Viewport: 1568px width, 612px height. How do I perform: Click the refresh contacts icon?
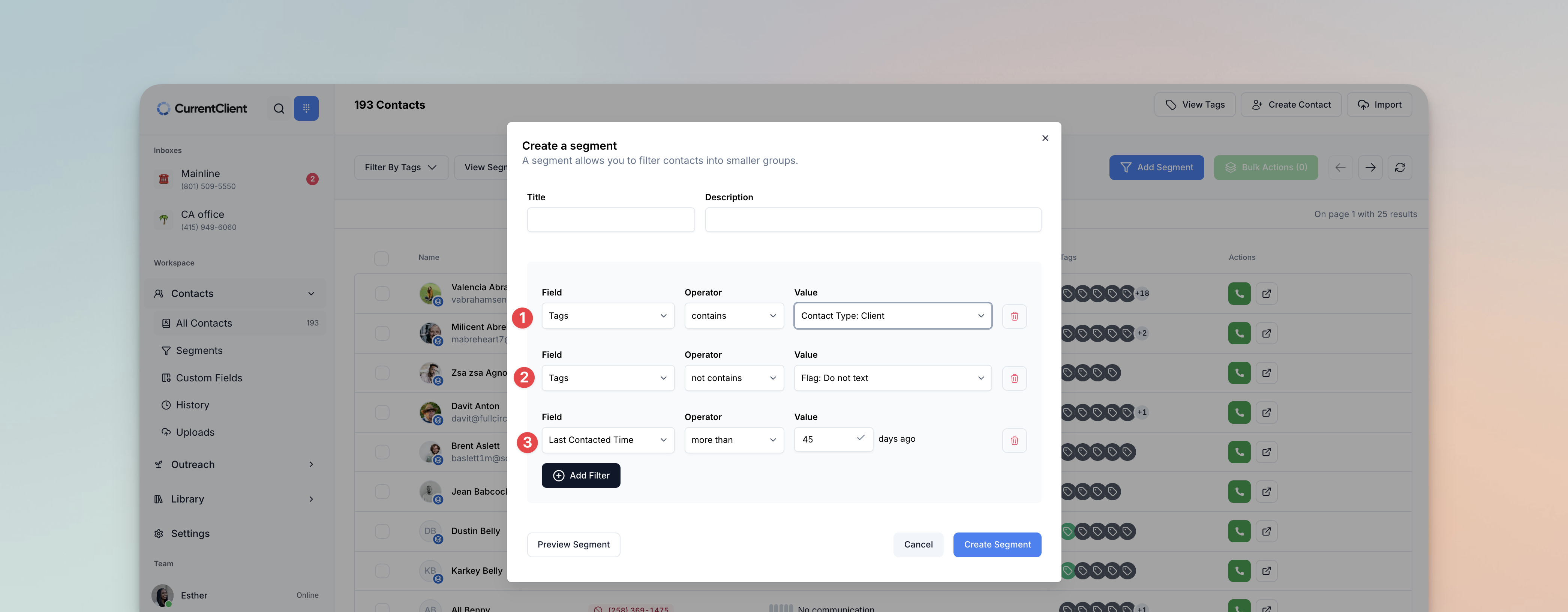pos(1399,168)
